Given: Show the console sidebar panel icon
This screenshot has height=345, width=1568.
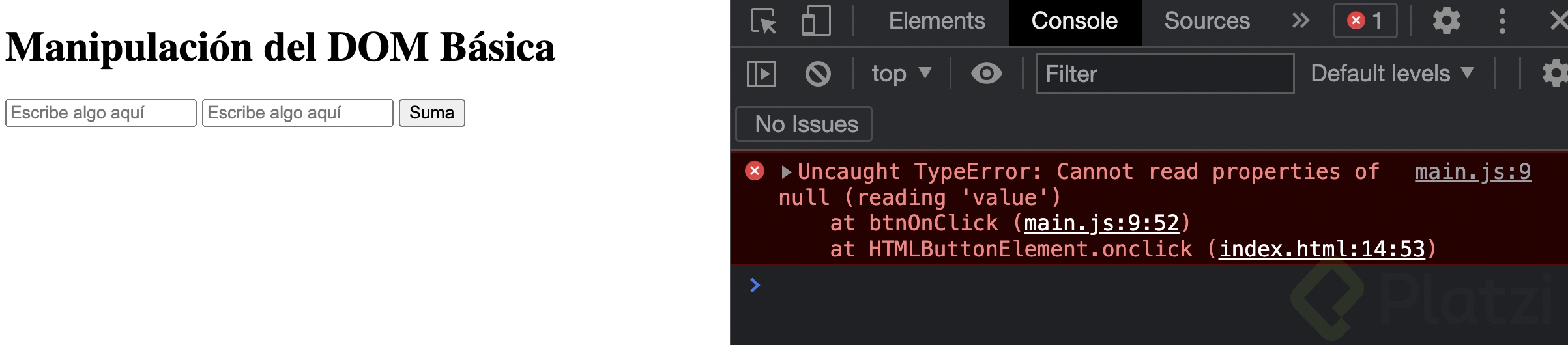Looking at the screenshot, I should point(761,74).
